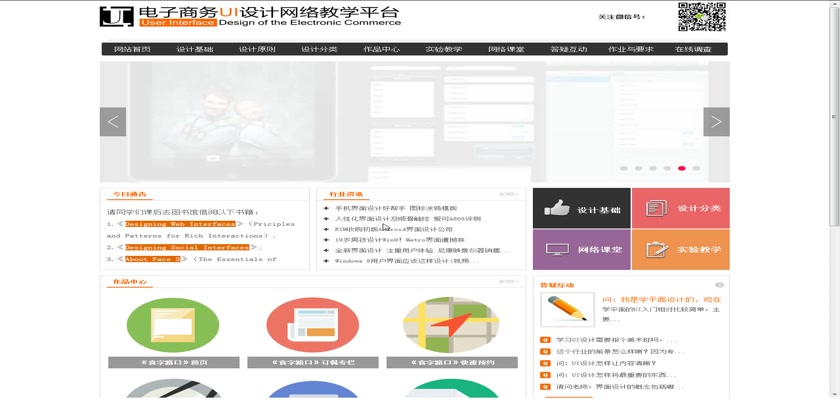Click the grey round icon in 答疑互动 header

pyautogui.click(x=719, y=285)
